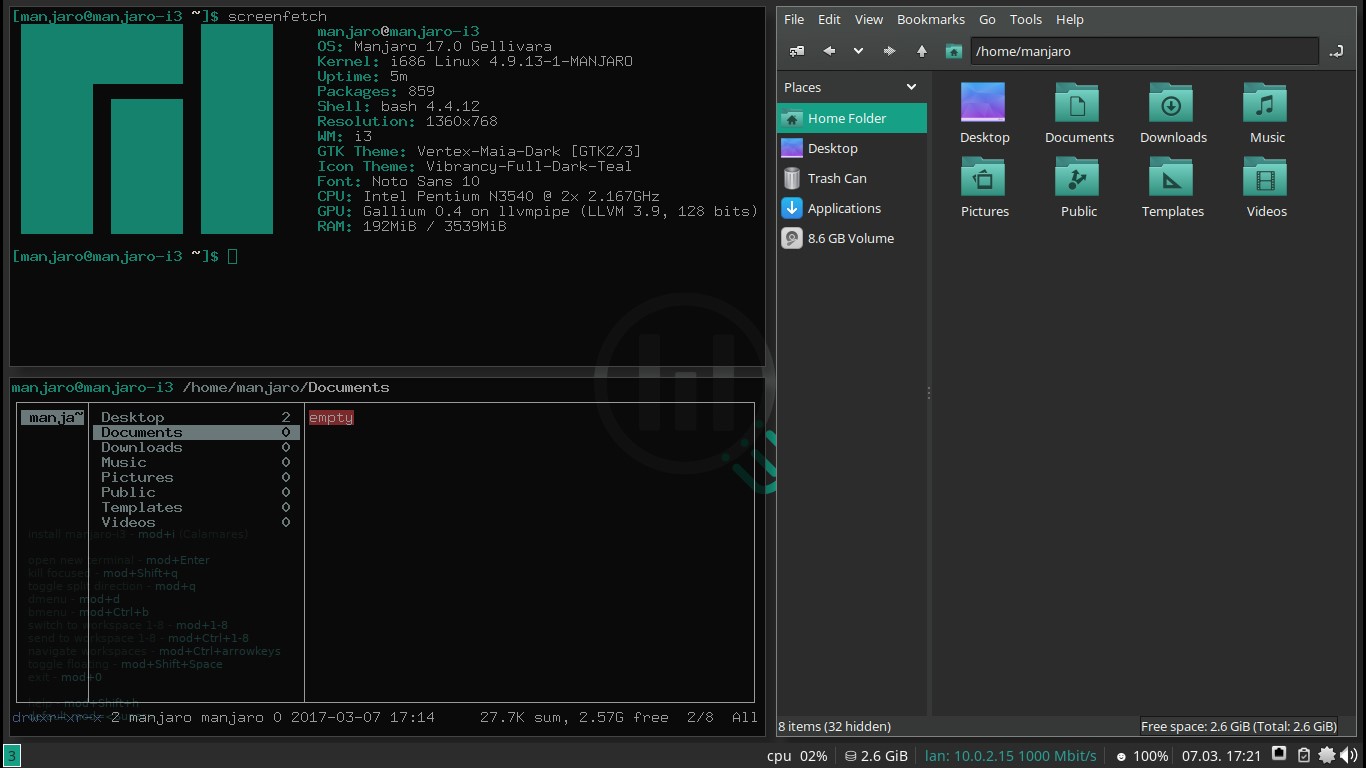Click the red 'empty' label in ranger

coord(331,417)
